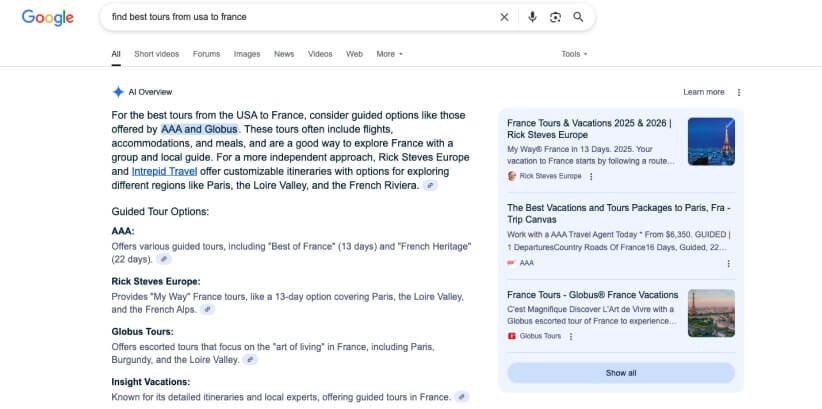
Task: Switch to the Web tab
Action: tap(354, 54)
